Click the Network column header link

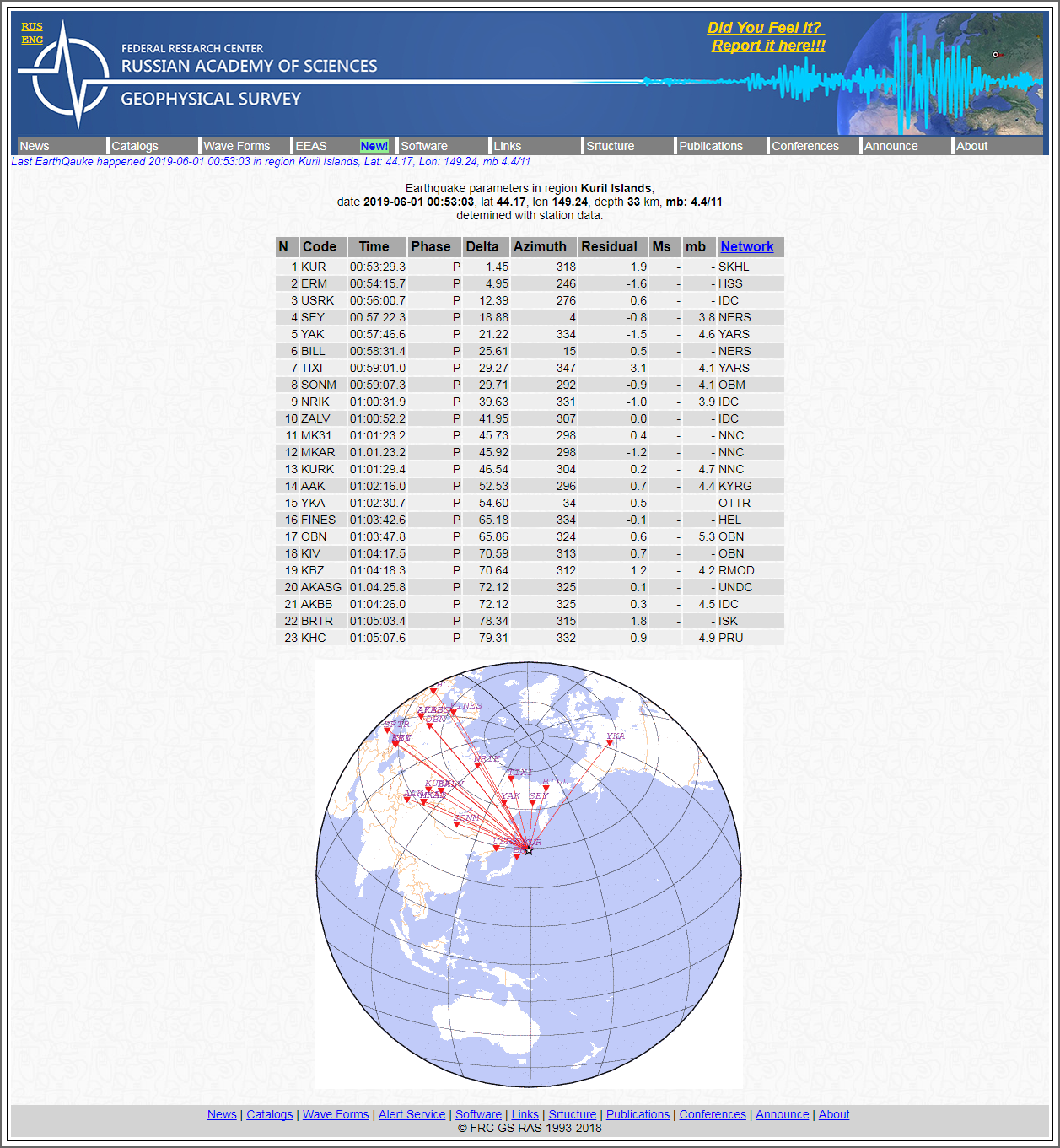tap(746, 246)
